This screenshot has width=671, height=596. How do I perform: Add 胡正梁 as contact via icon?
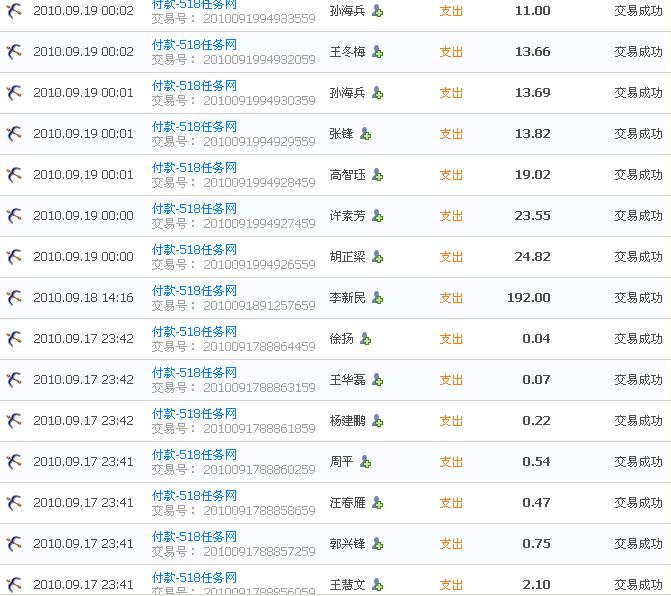point(377,257)
